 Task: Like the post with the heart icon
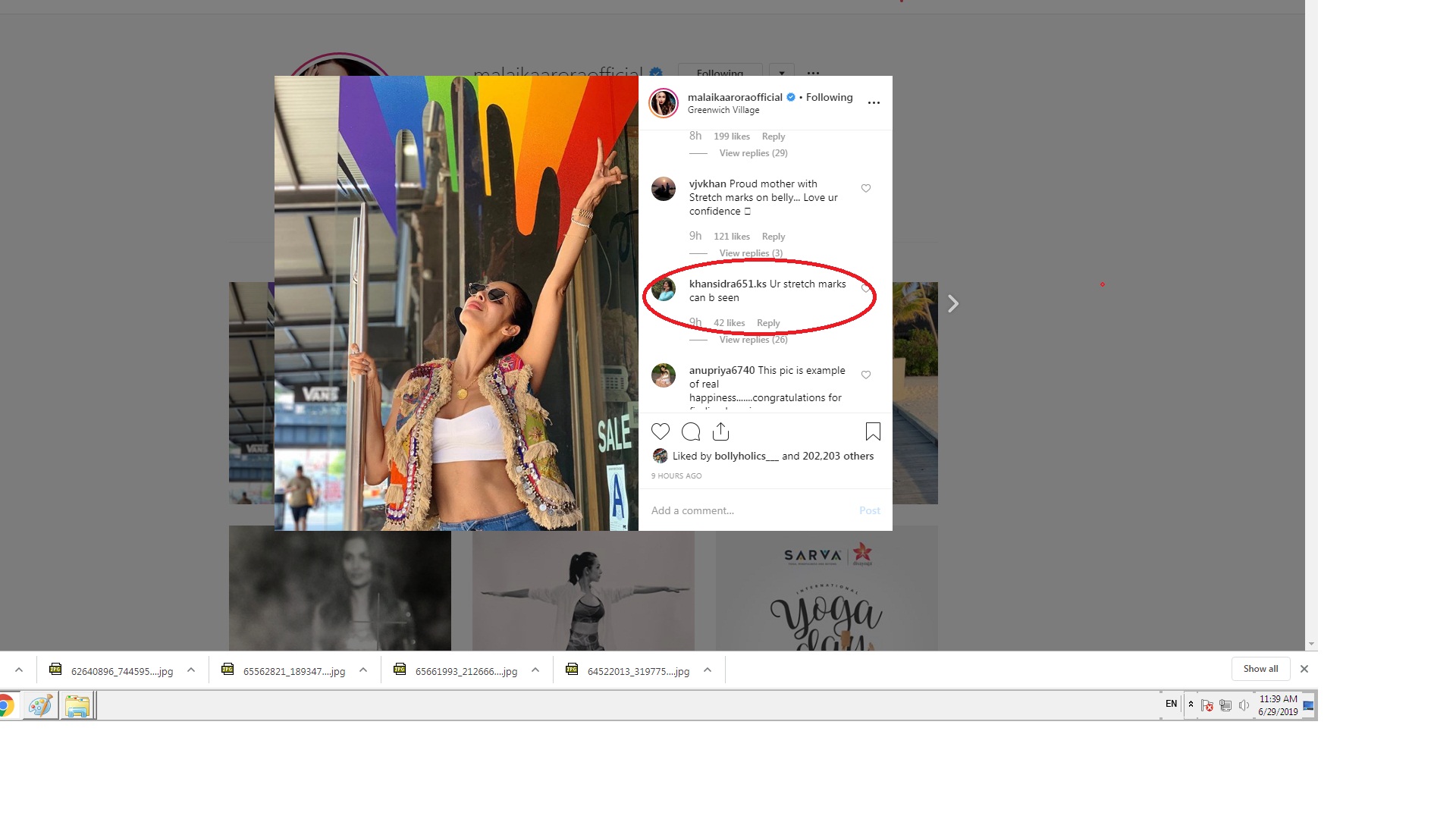click(661, 431)
